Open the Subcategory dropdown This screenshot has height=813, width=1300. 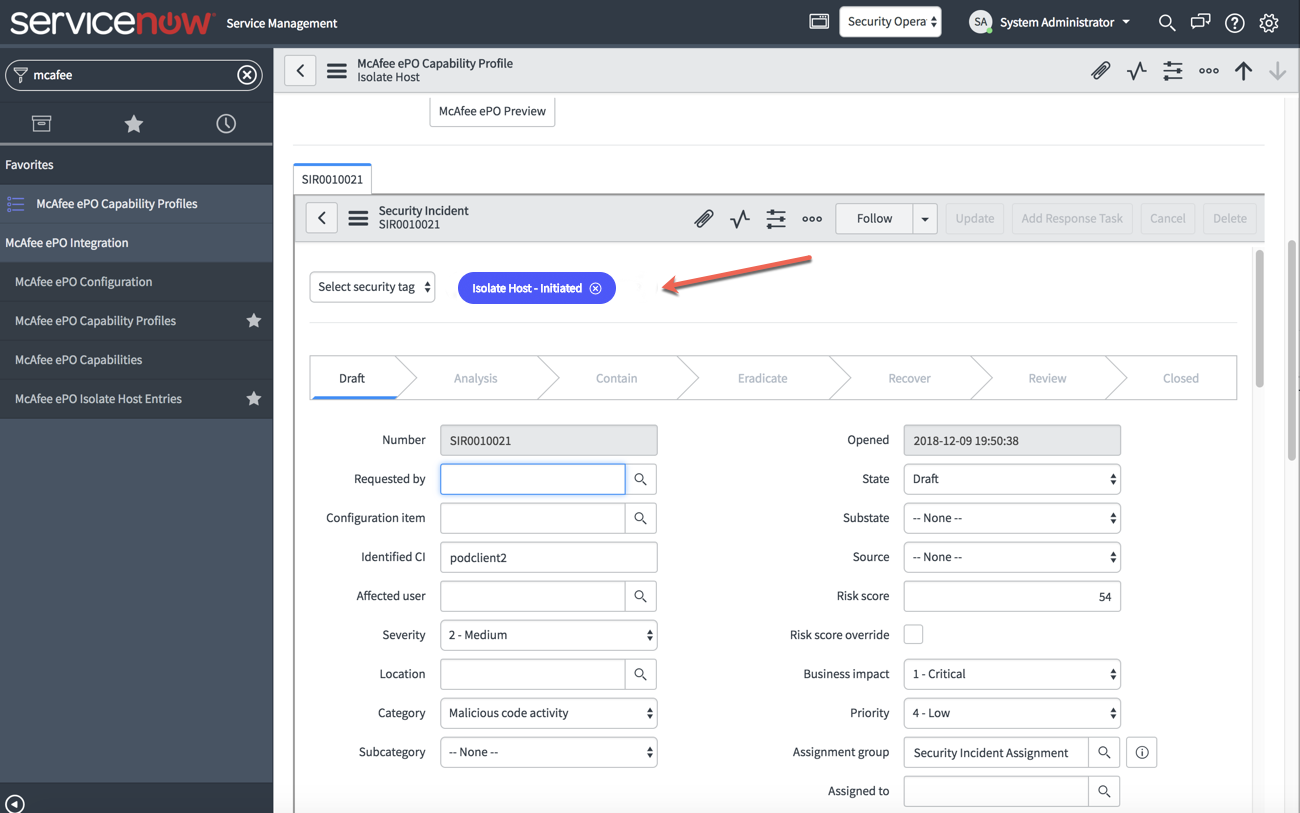[549, 752]
